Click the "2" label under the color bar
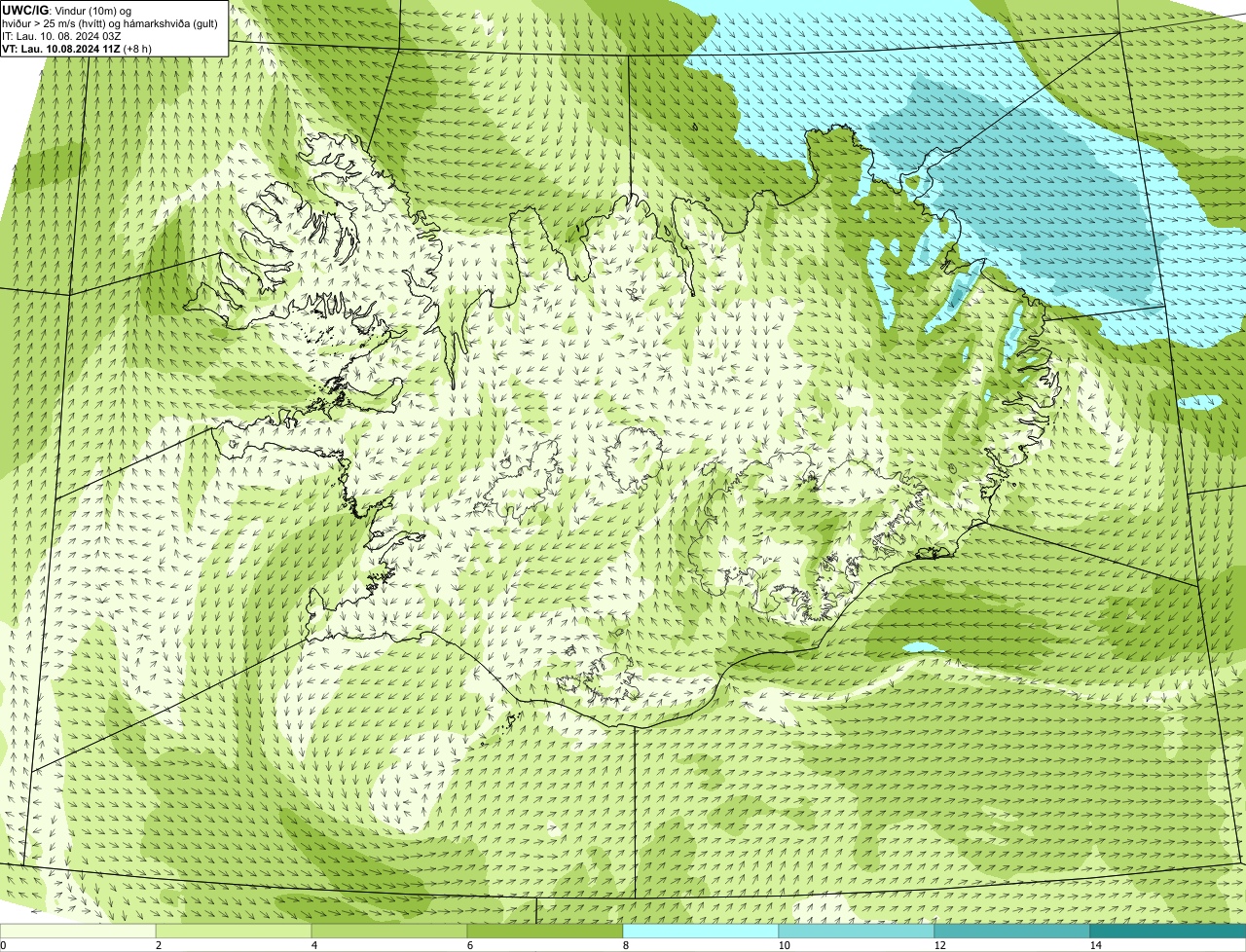The height and width of the screenshot is (952, 1246). tap(158, 945)
